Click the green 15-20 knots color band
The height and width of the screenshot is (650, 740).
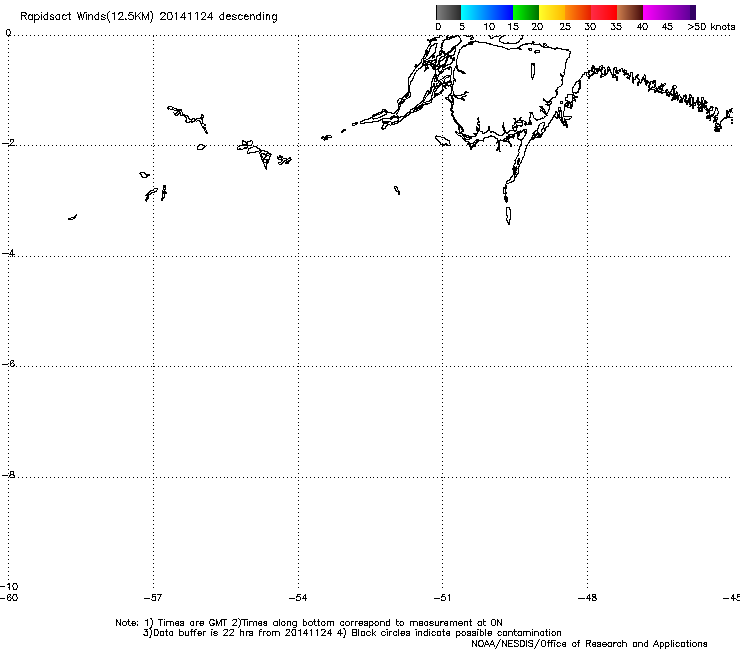[526, 12]
